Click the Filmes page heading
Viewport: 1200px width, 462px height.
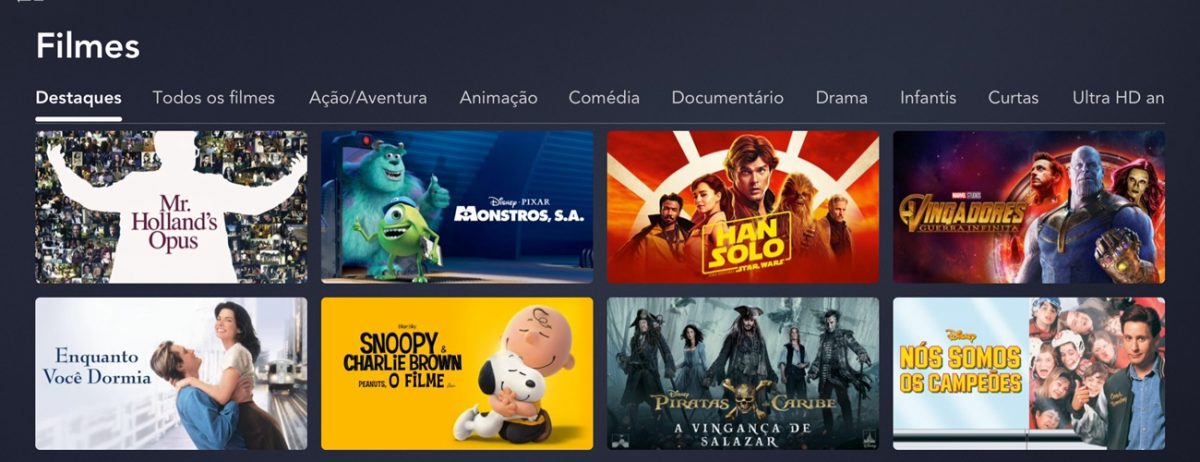88,46
